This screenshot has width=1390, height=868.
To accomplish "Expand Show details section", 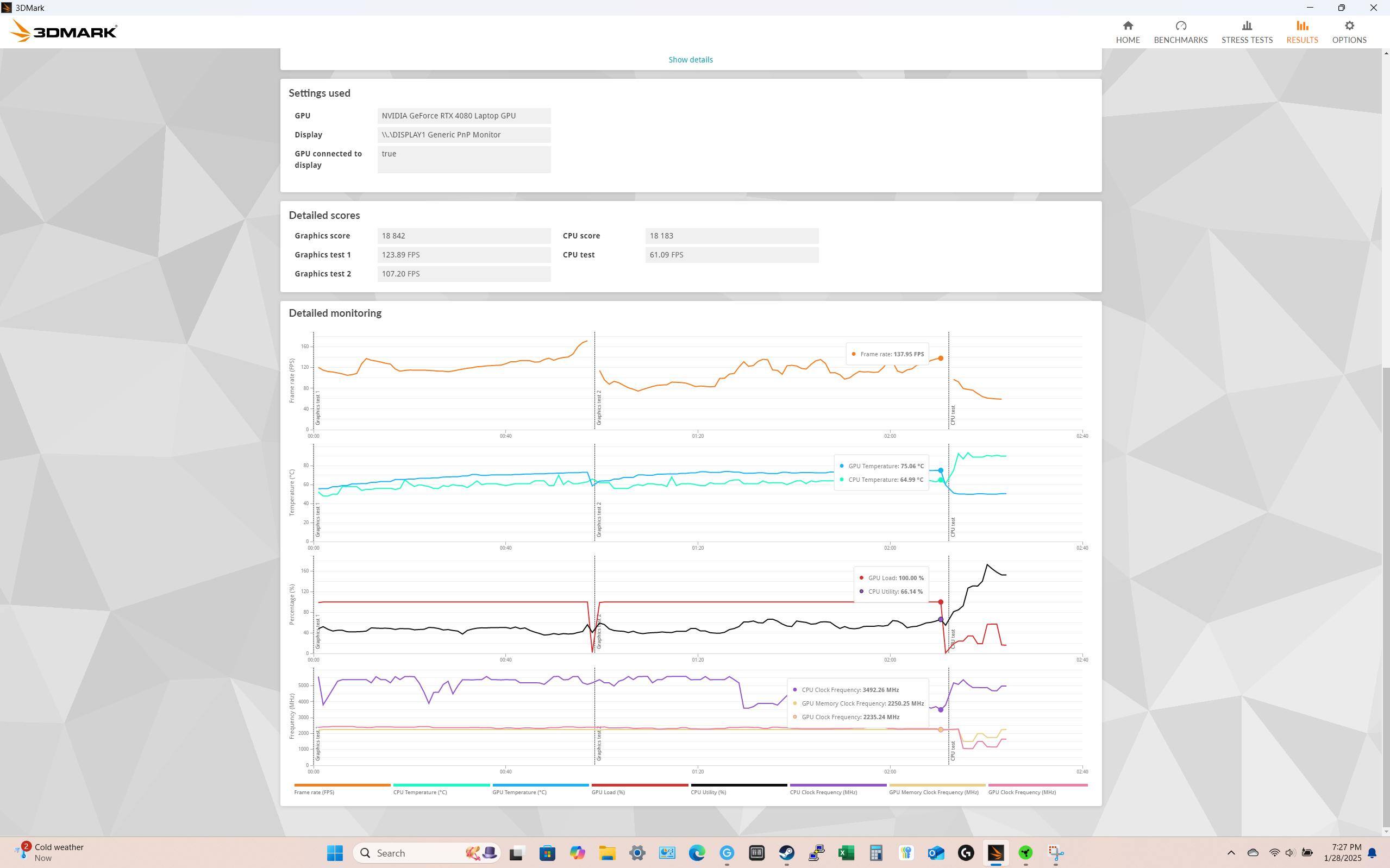I will 690,60.
